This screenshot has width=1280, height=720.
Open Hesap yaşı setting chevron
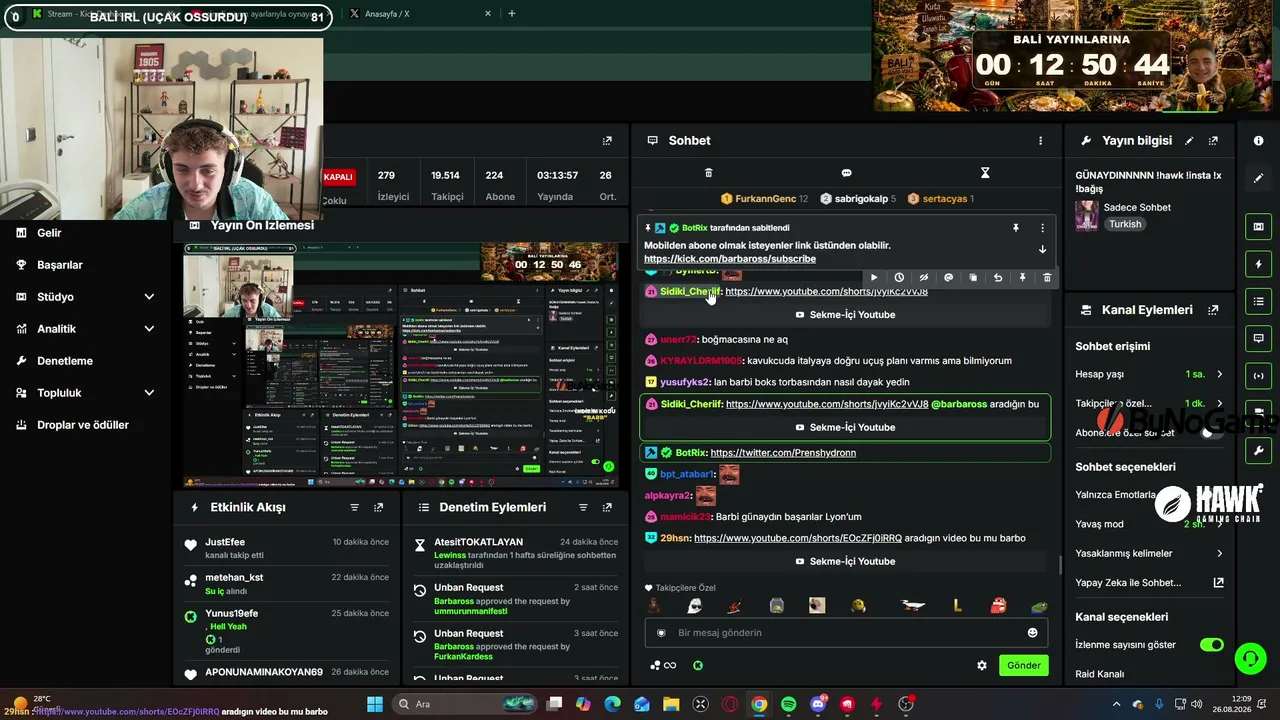1219,374
